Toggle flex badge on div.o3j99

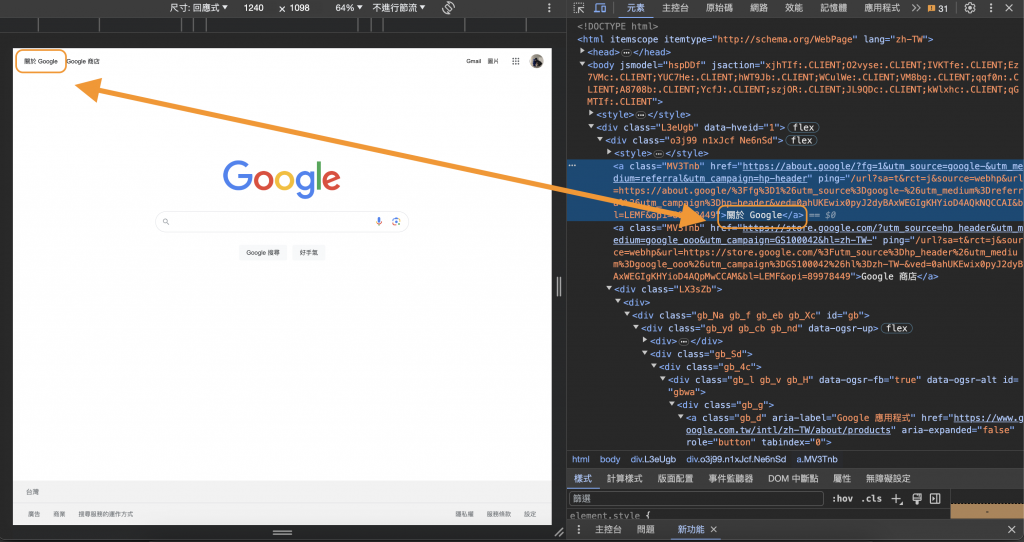click(x=801, y=140)
